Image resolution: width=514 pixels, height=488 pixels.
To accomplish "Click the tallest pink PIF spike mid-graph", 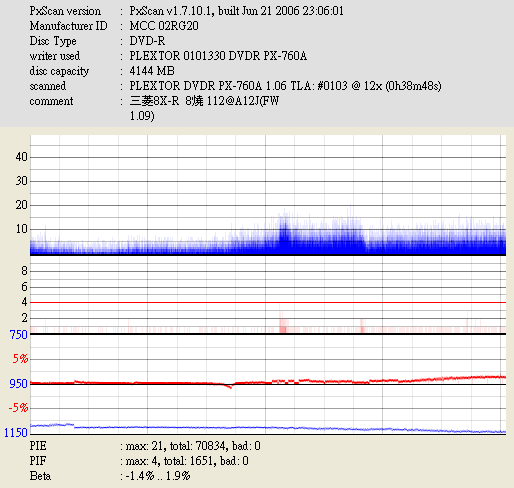I will click(280, 319).
